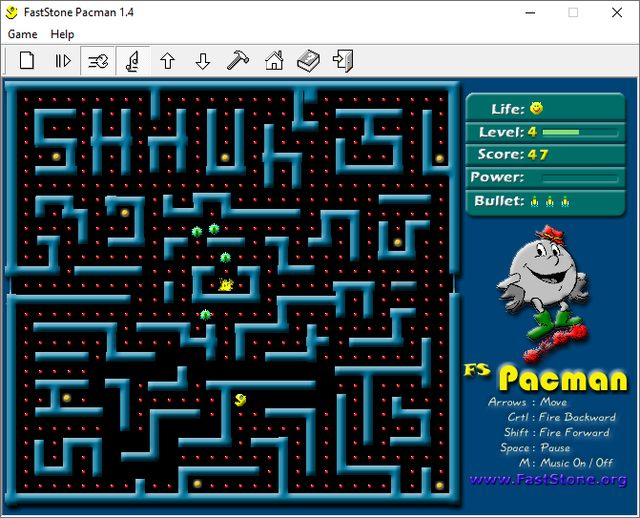Click the yellow Pacman character in the maze

coord(240,400)
